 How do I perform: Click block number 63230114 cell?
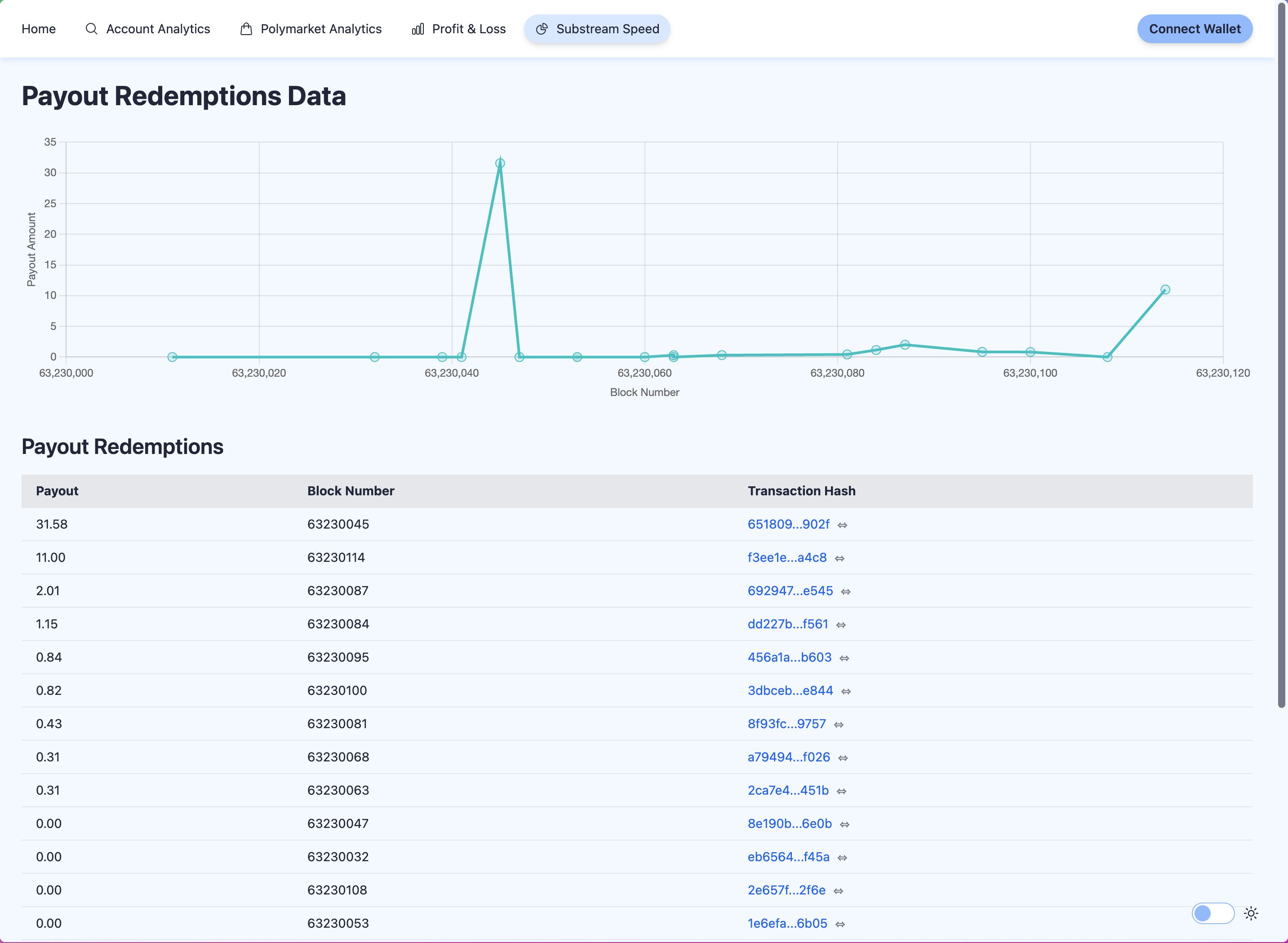336,557
